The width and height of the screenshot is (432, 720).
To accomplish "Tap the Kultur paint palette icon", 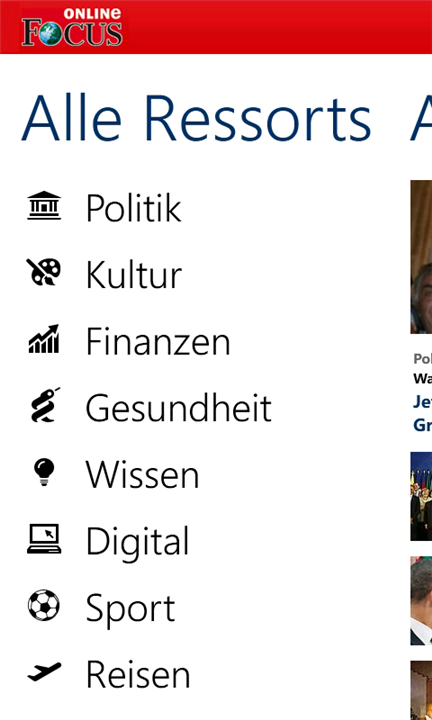I will click(44, 272).
